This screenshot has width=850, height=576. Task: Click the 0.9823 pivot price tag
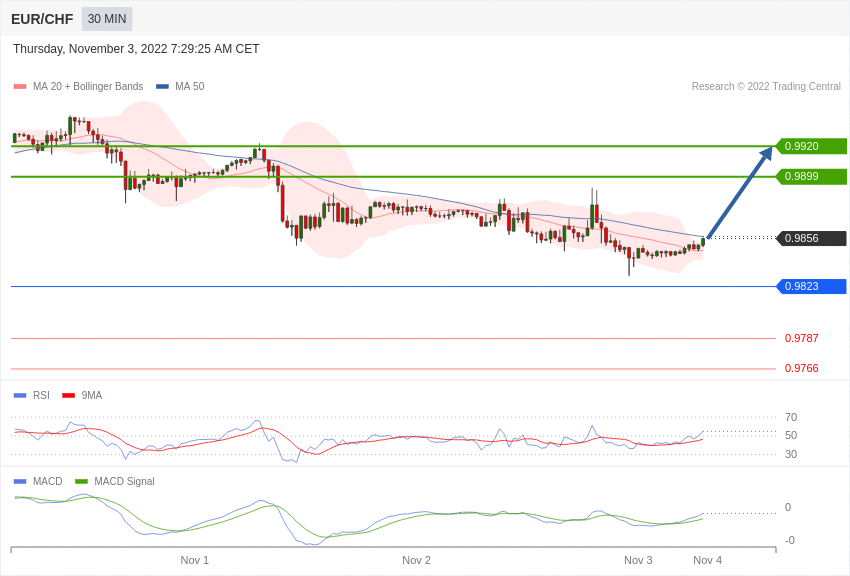[811, 286]
